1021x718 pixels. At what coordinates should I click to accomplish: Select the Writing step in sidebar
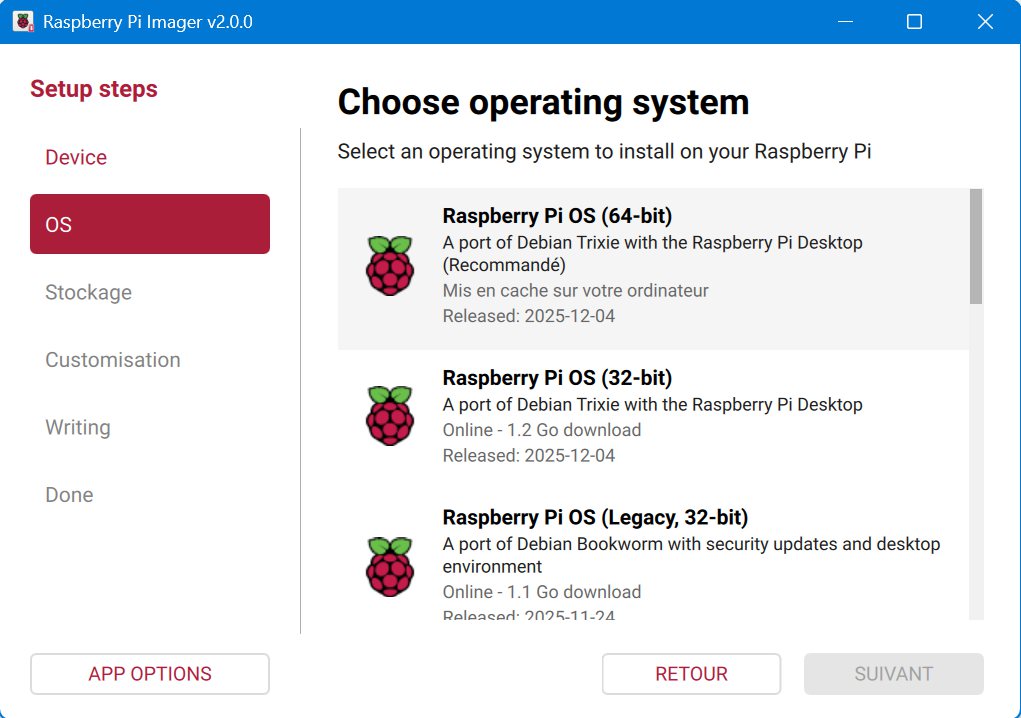coord(78,427)
